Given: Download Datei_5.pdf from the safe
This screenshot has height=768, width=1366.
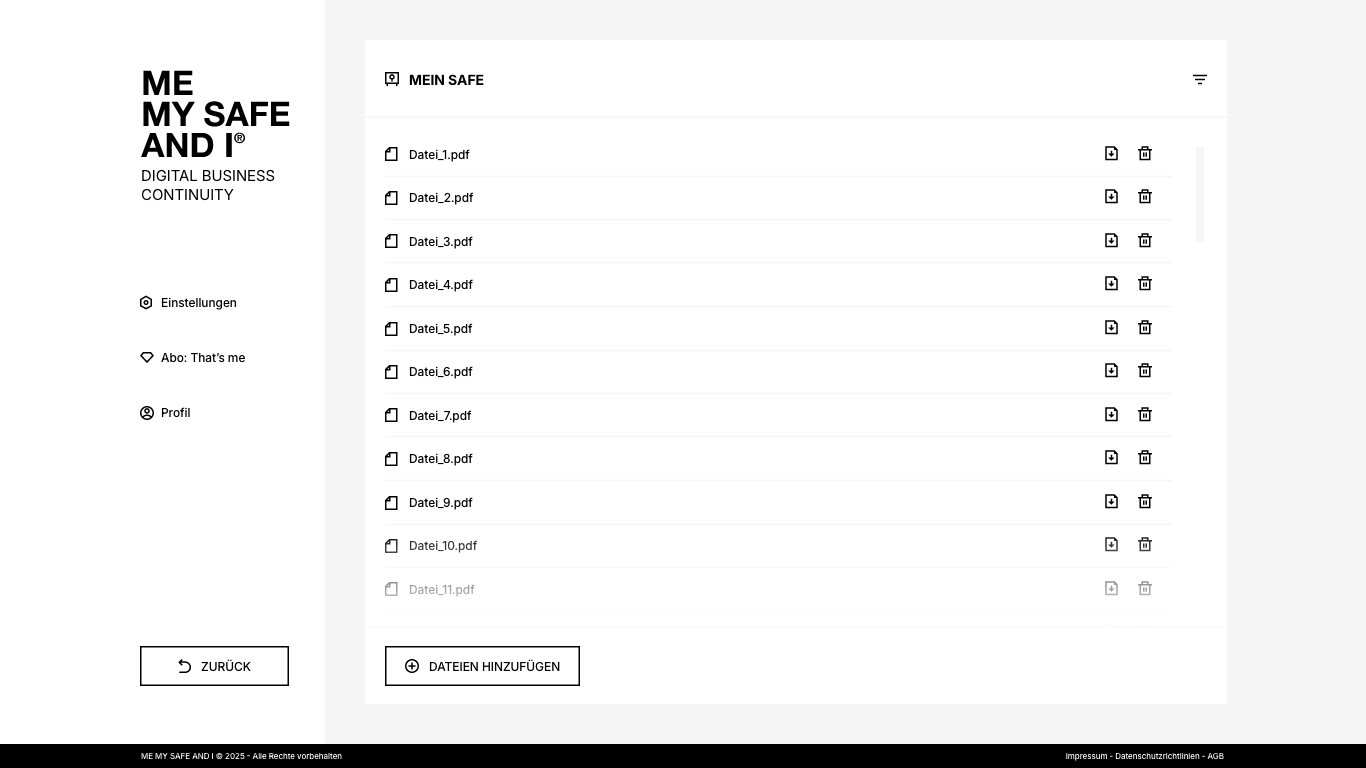Looking at the screenshot, I should (1111, 327).
